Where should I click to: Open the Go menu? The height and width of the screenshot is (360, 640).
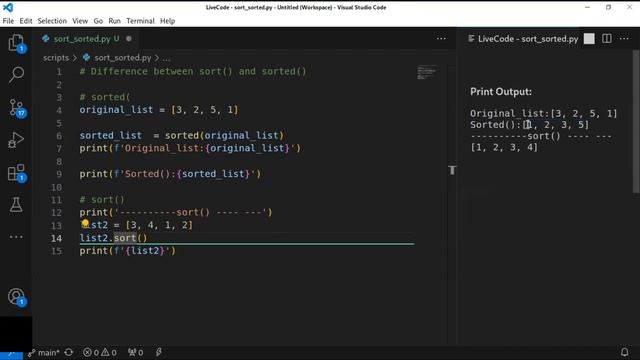tap(98, 21)
